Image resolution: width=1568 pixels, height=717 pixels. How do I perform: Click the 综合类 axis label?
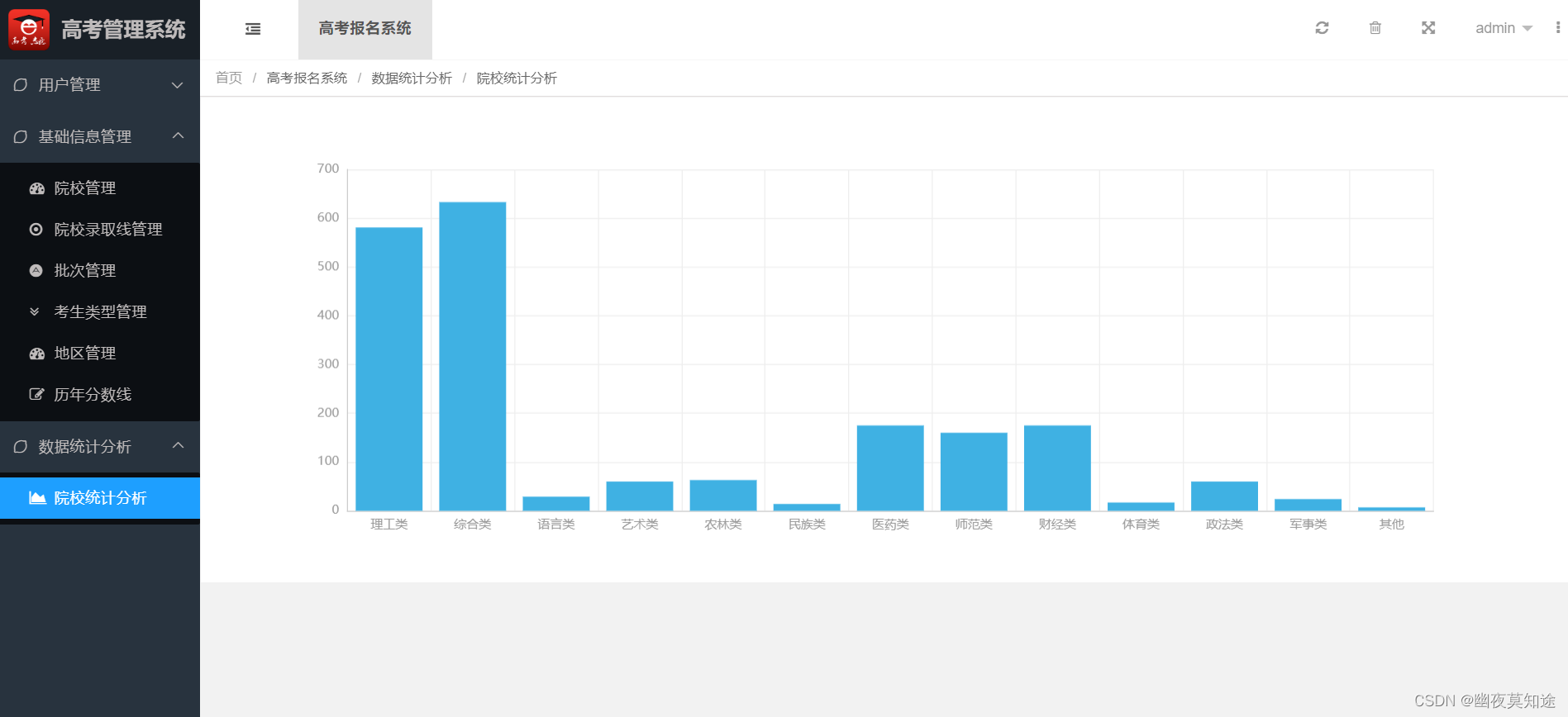473,525
